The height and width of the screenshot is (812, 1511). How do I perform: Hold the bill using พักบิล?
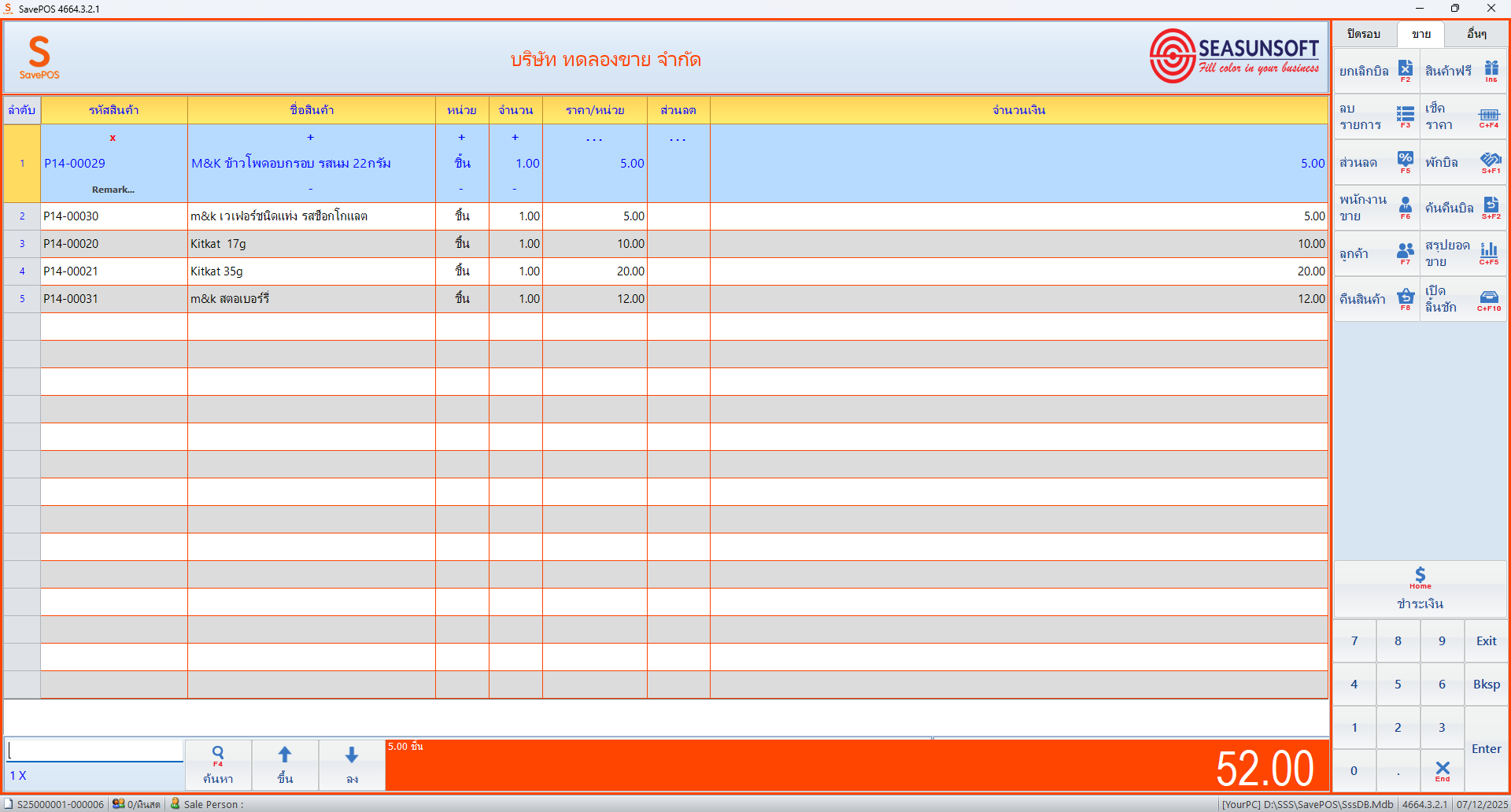[1464, 162]
